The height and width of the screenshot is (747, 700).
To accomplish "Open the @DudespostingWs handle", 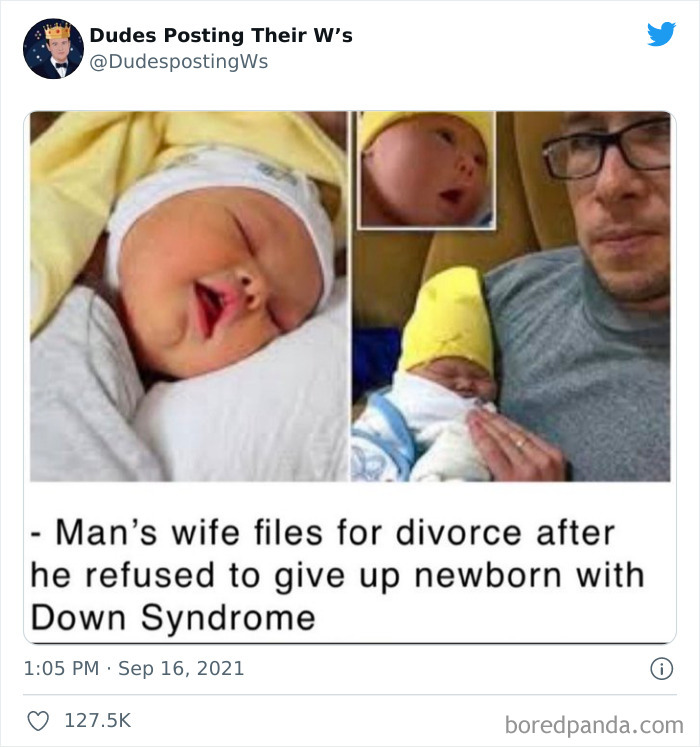I will pos(179,62).
